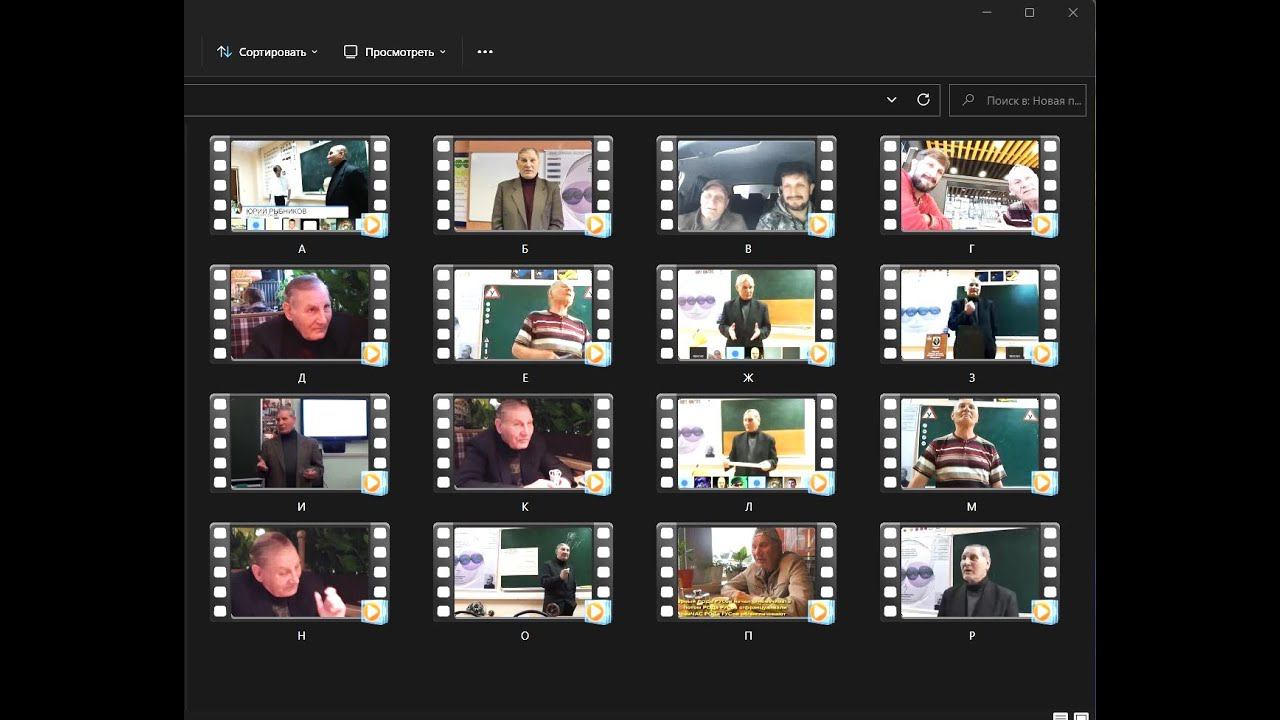Select the video thumbnail of file О
1280x720 pixels.
523,573
